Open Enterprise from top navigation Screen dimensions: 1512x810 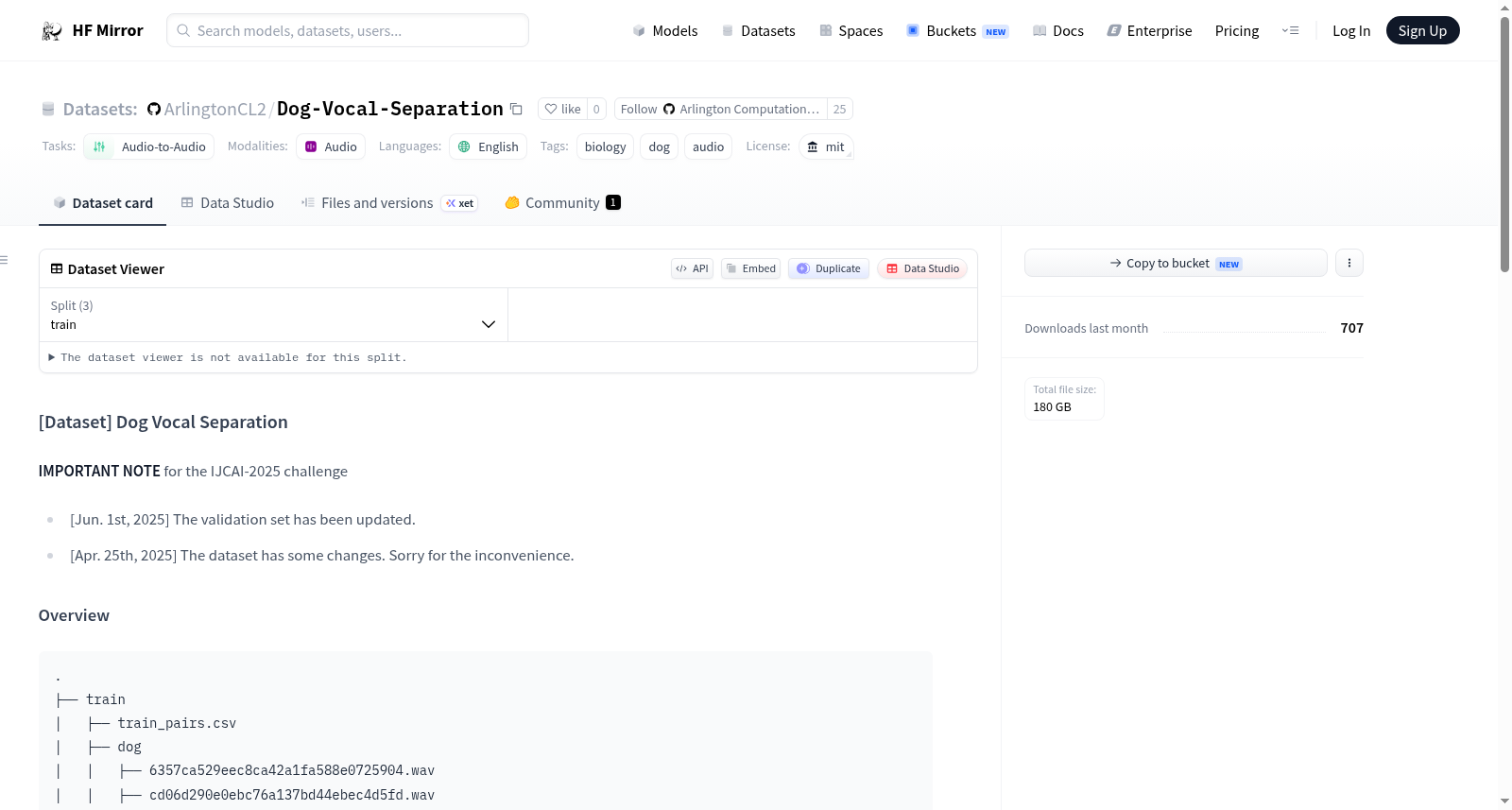pos(1150,30)
